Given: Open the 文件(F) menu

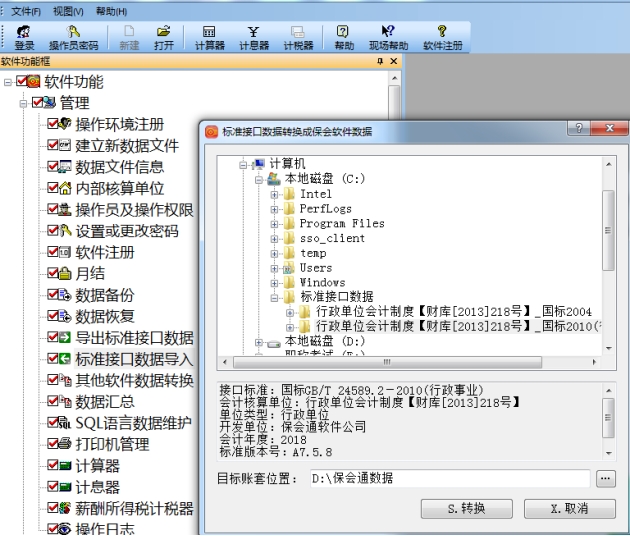Looking at the screenshot, I should [26, 11].
